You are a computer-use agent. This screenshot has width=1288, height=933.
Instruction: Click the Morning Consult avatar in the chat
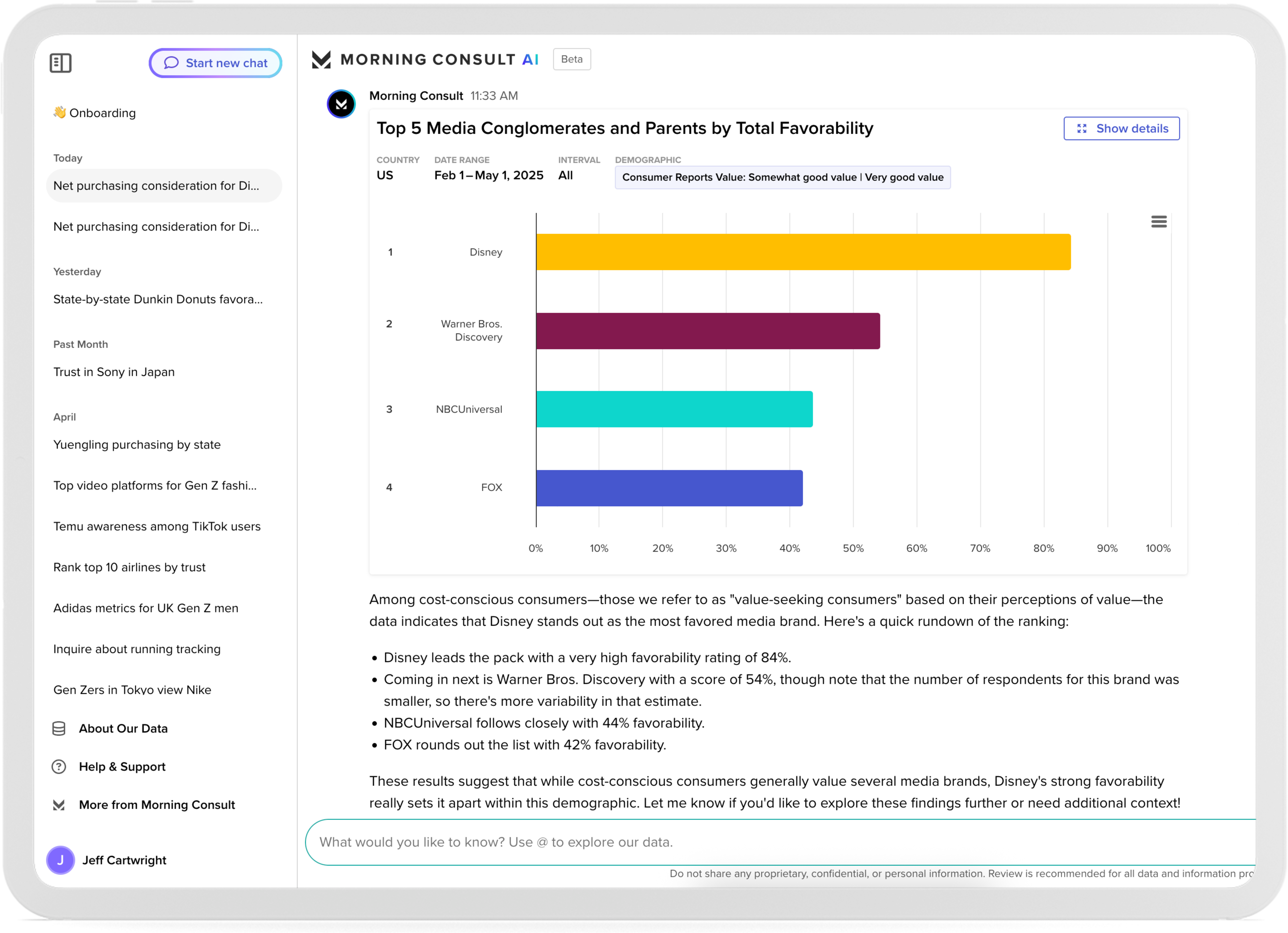(341, 104)
